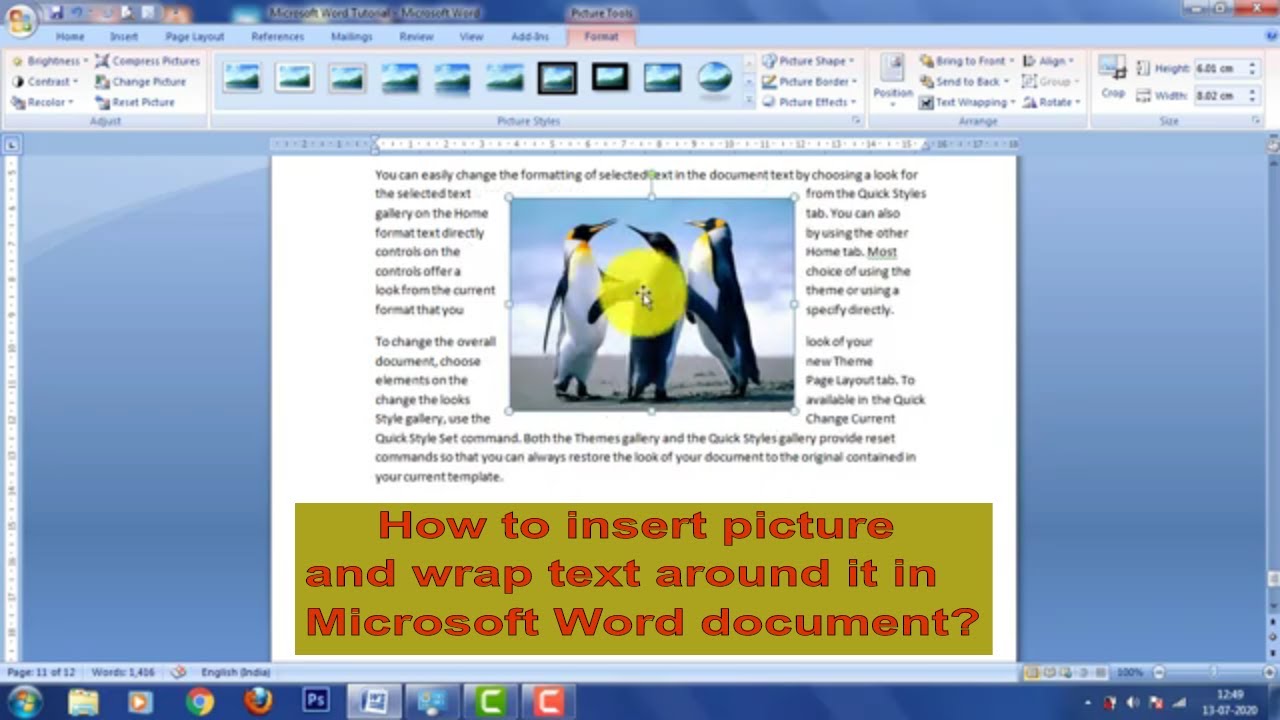The height and width of the screenshot is (720, 1280).
Task: Click the Windows Start orb
Action: (x=24, y=701)
